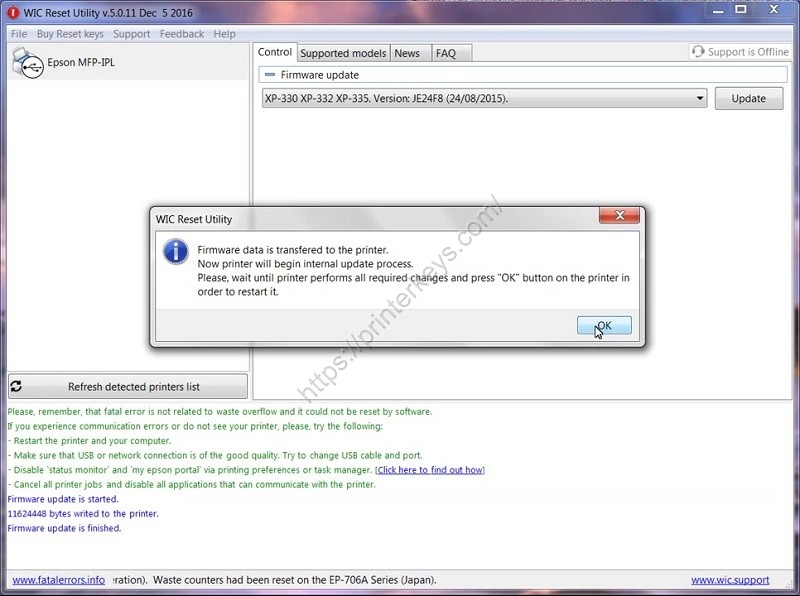Click the refresh icon on the refresh button
This screenshot has height=596, width=800.
(x=14, y=386)
